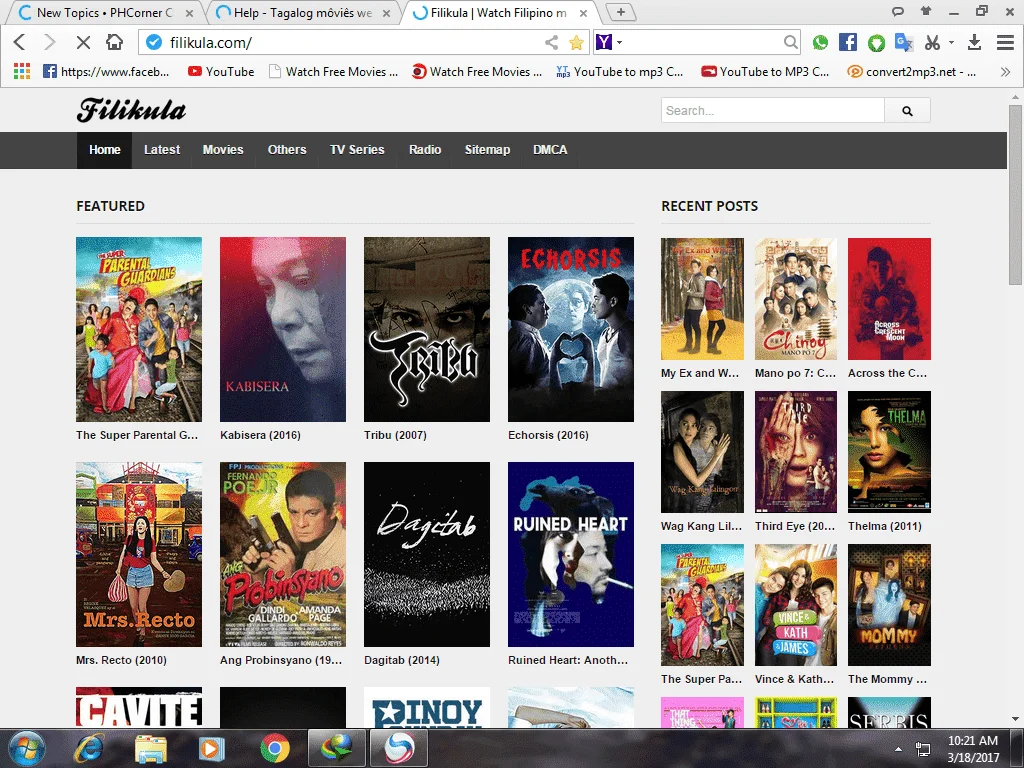Open the Echorsis featured poster
The image size is (1024, 768).
[x=571, y=329]
